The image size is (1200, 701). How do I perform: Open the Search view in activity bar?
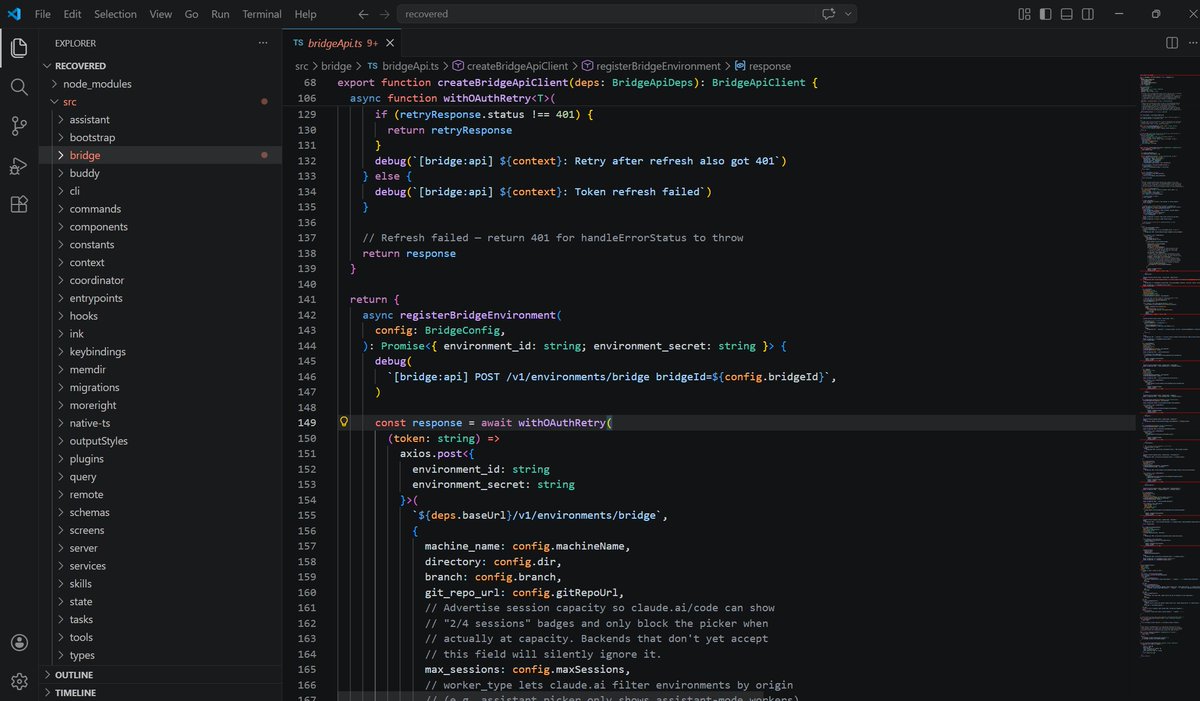pyautogui.click(x=19, y=87)
